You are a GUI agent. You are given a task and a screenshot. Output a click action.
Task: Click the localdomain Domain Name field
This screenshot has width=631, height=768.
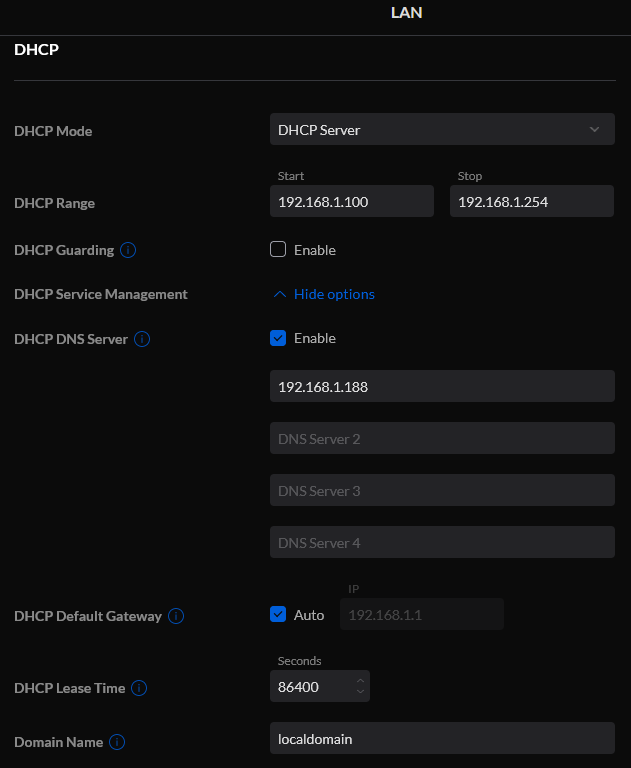coord(442,738)
